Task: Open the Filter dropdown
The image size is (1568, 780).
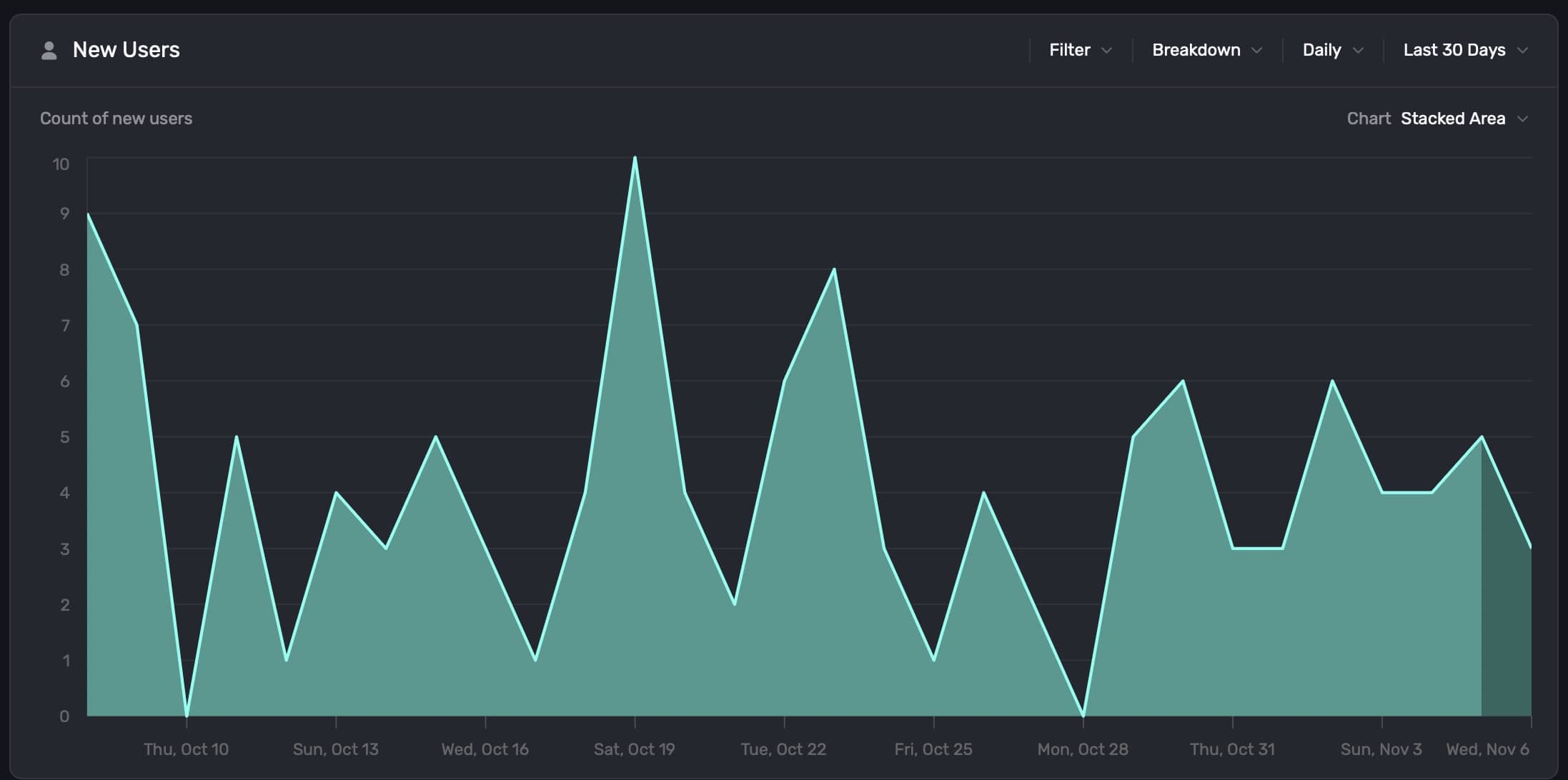Action: 1069,50
